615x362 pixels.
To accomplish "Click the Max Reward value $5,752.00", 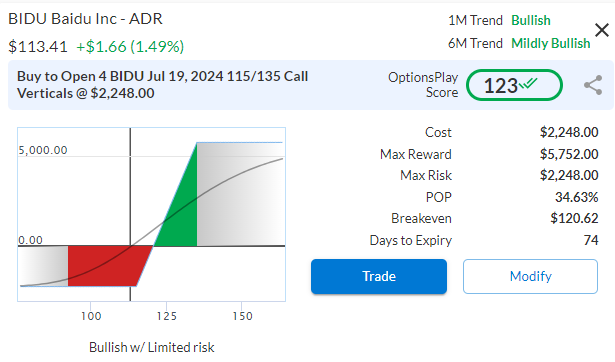I will [x=569, y=154].
